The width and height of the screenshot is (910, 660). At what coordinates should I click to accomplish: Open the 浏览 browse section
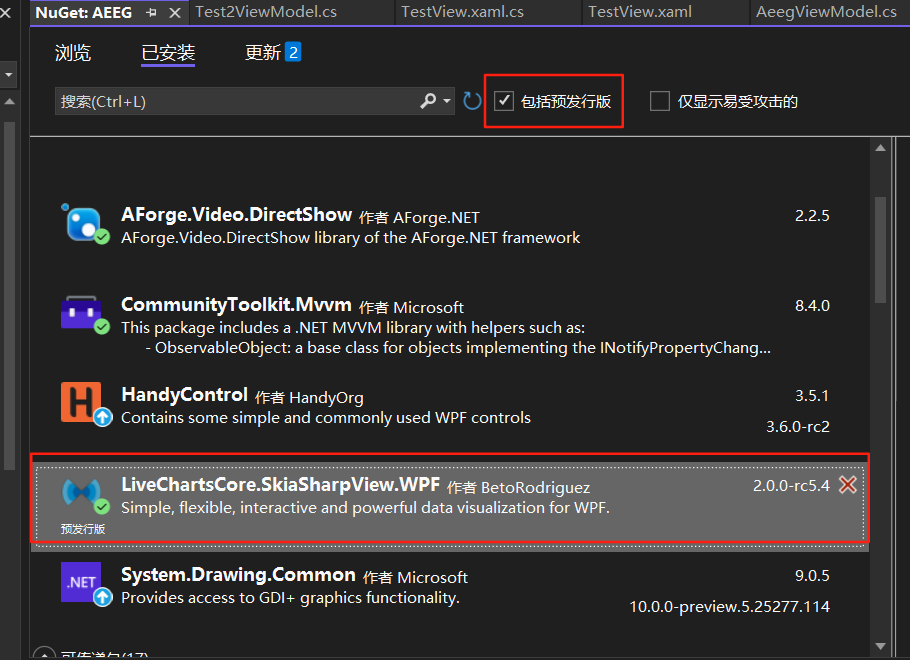[72, 53]
